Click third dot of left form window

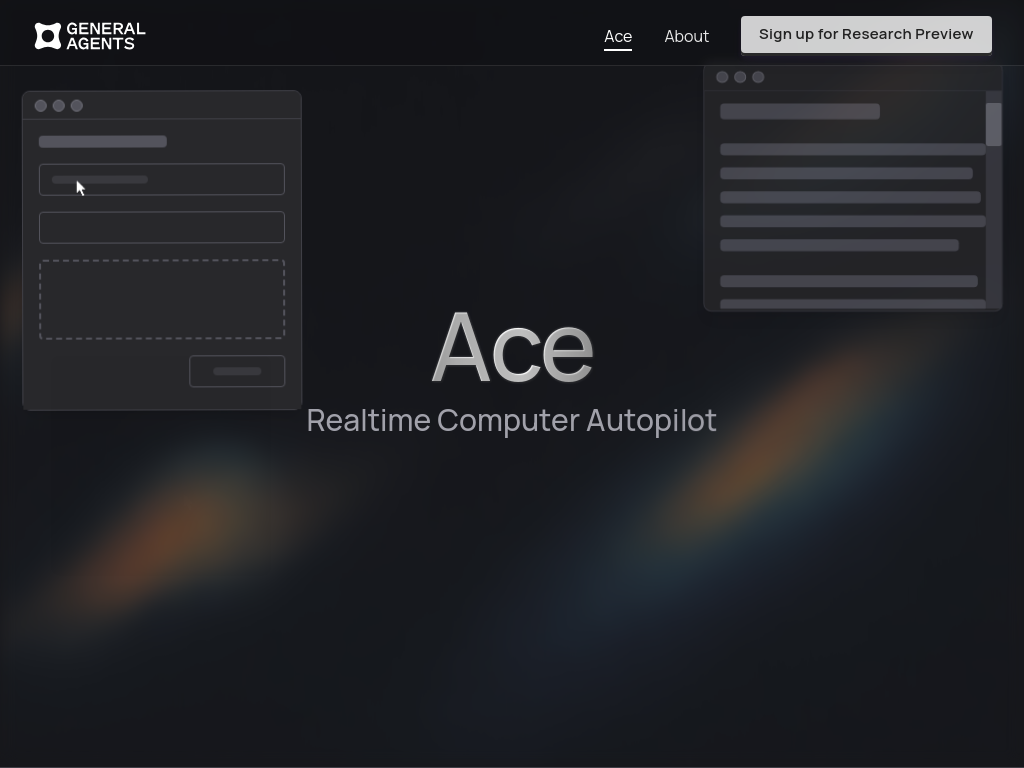[x=77, y=106]
